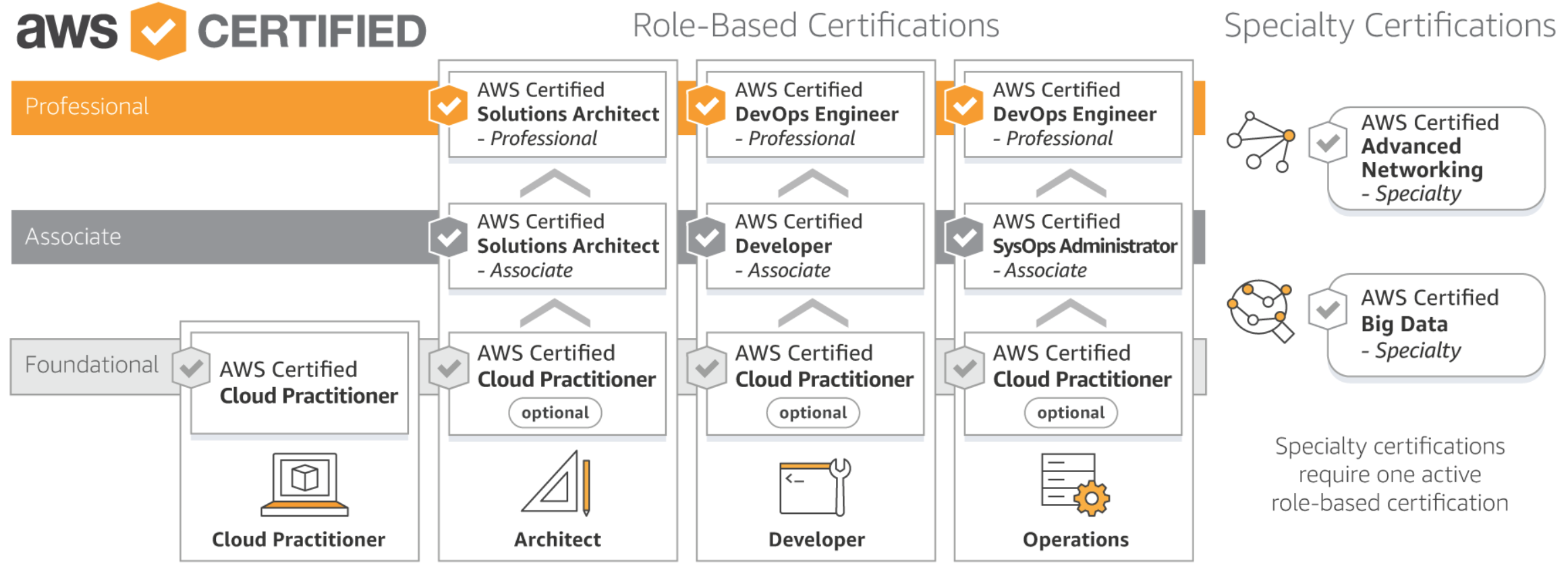Click up chevron above Developer column Cloud Practitioner
Image resolution: width=1568 pixels, height=576 pixels.
click(x=813, y=313)
